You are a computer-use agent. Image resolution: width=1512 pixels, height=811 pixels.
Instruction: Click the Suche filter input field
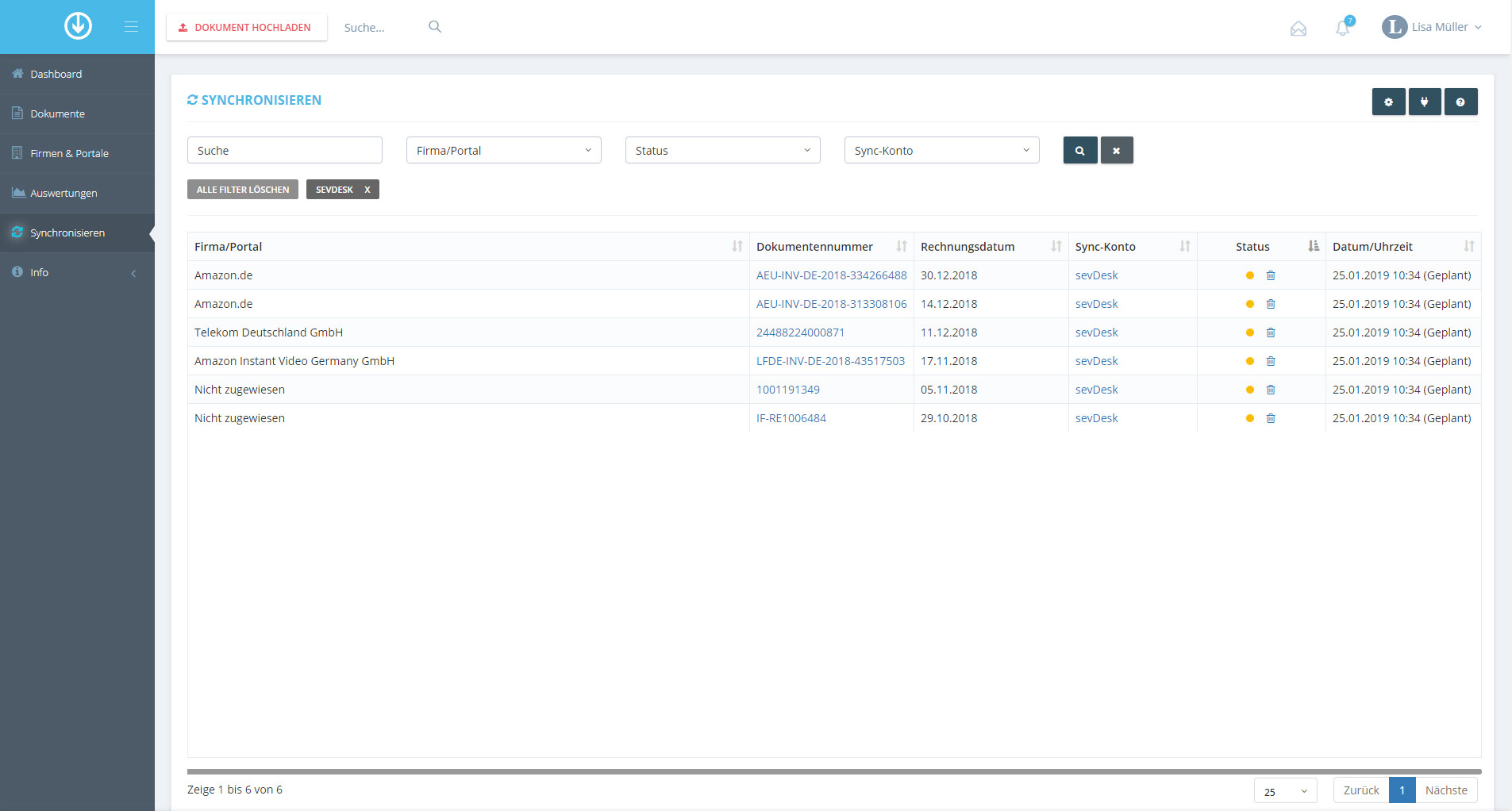coord(285,150)
